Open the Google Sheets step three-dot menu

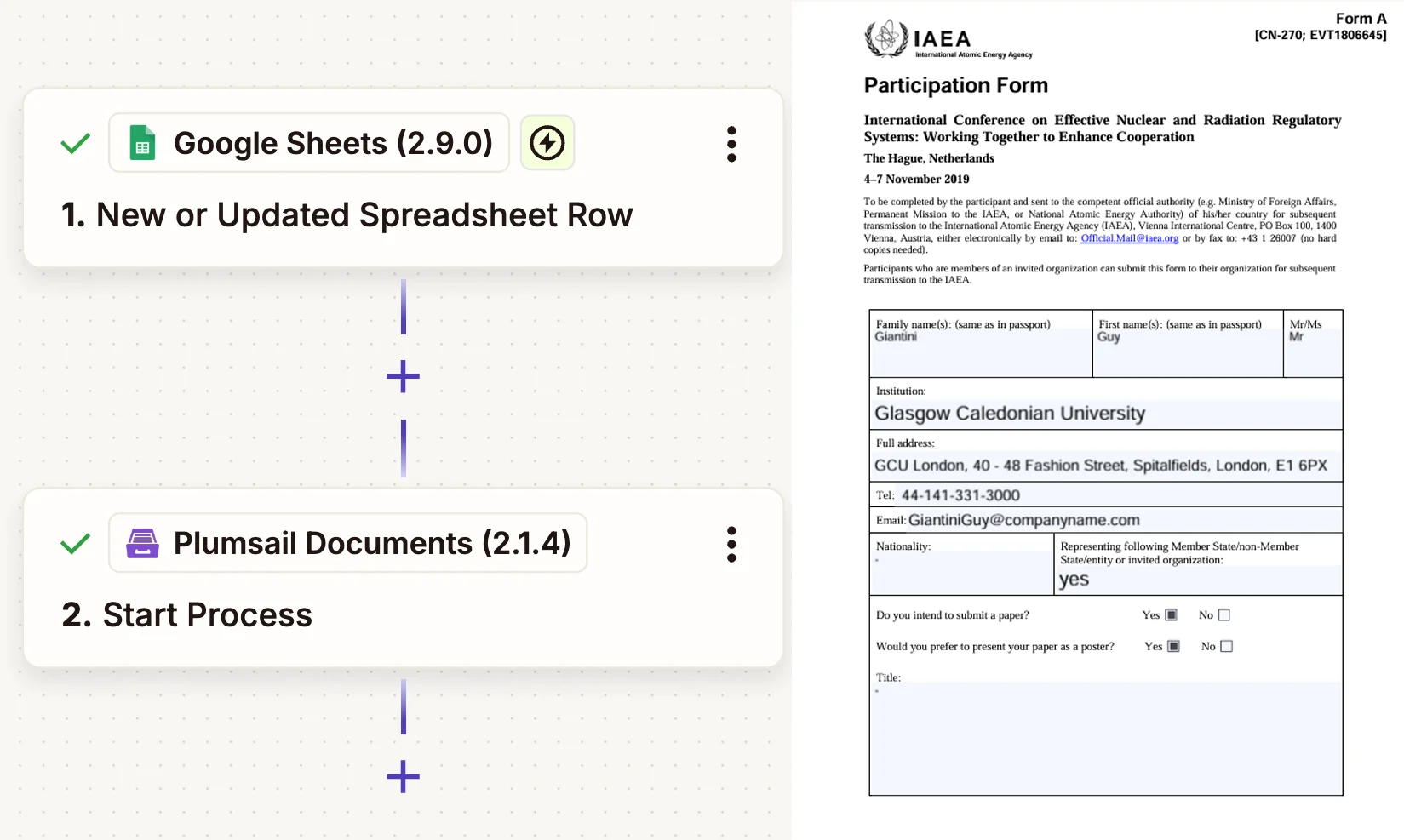tap(731, 144)
